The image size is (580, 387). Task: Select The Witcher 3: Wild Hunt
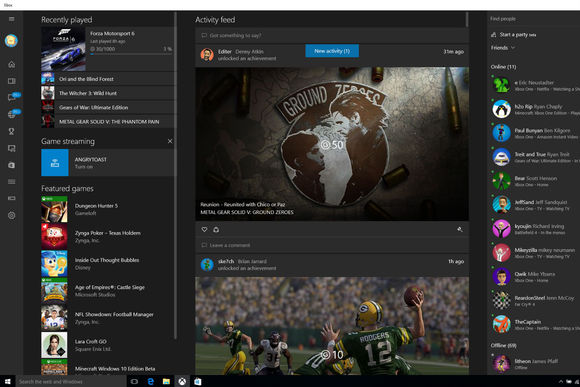107,93
